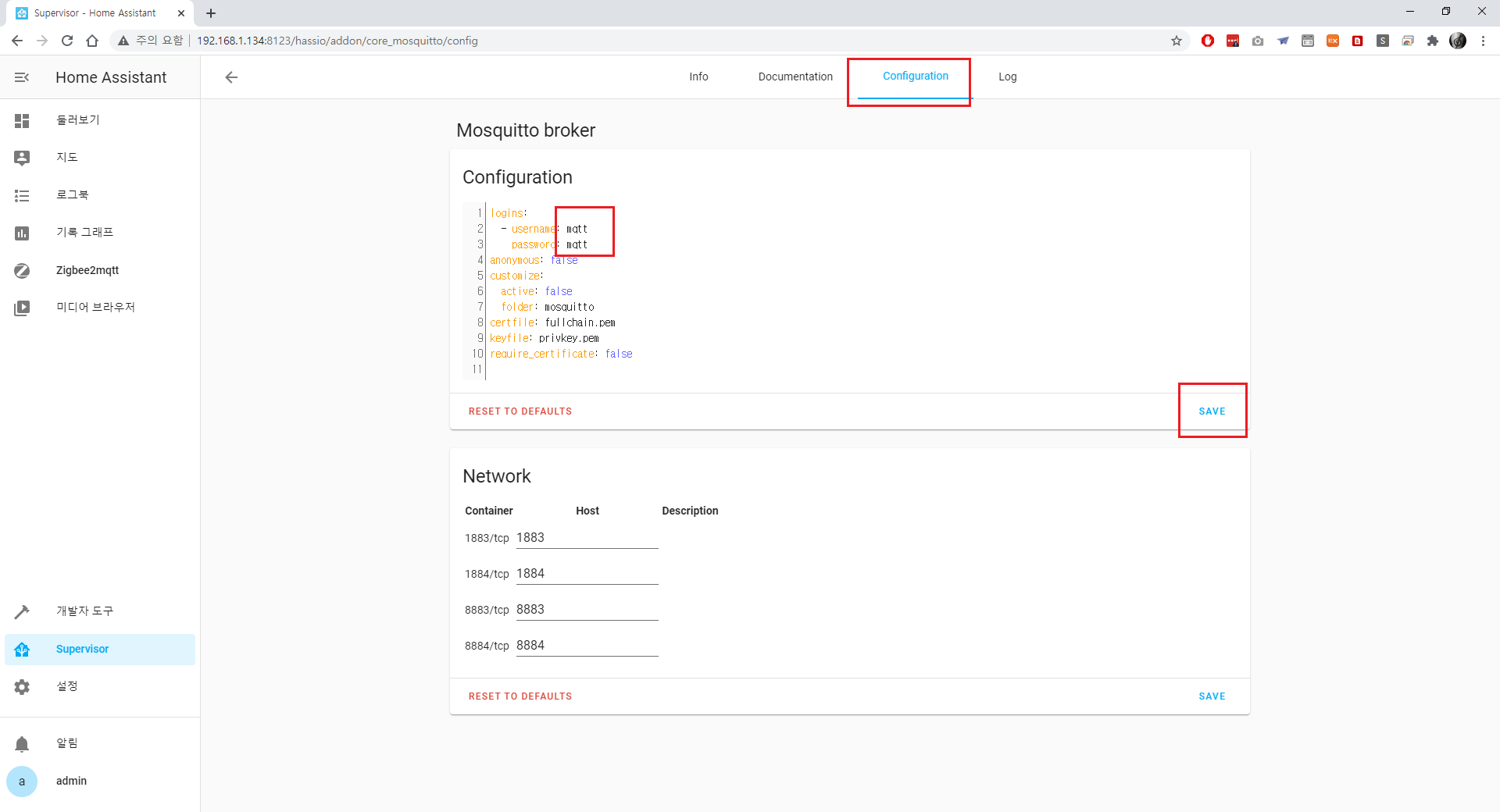Screen dimensions: 1500x812
Task: Click the Mosquitto broker heading
Action: click(x=526, y=130)
